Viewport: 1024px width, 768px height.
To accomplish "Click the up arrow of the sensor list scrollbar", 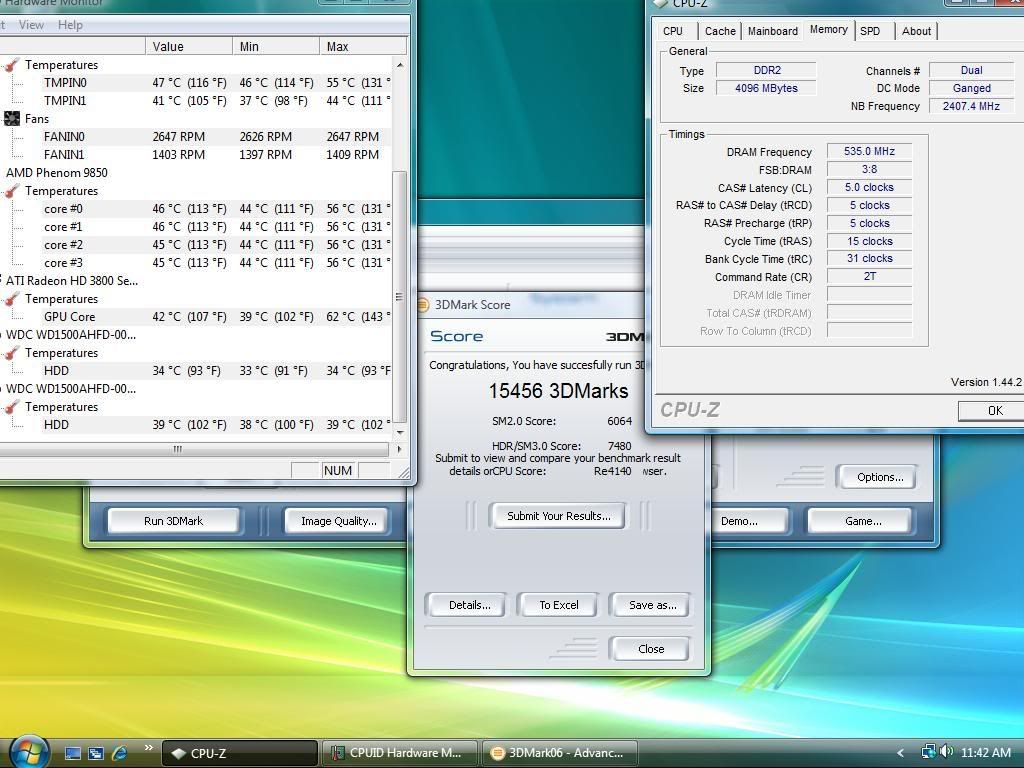I will pos(400,65).
